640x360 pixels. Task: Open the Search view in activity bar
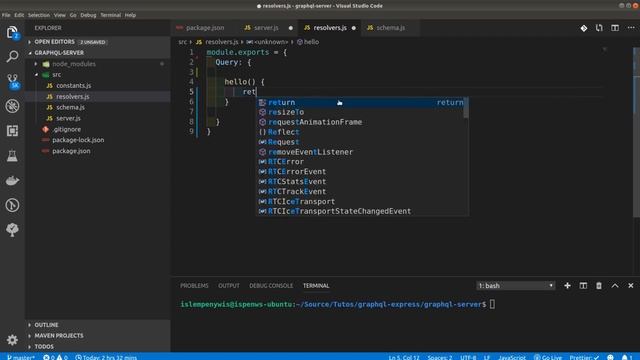coord(12,56)
